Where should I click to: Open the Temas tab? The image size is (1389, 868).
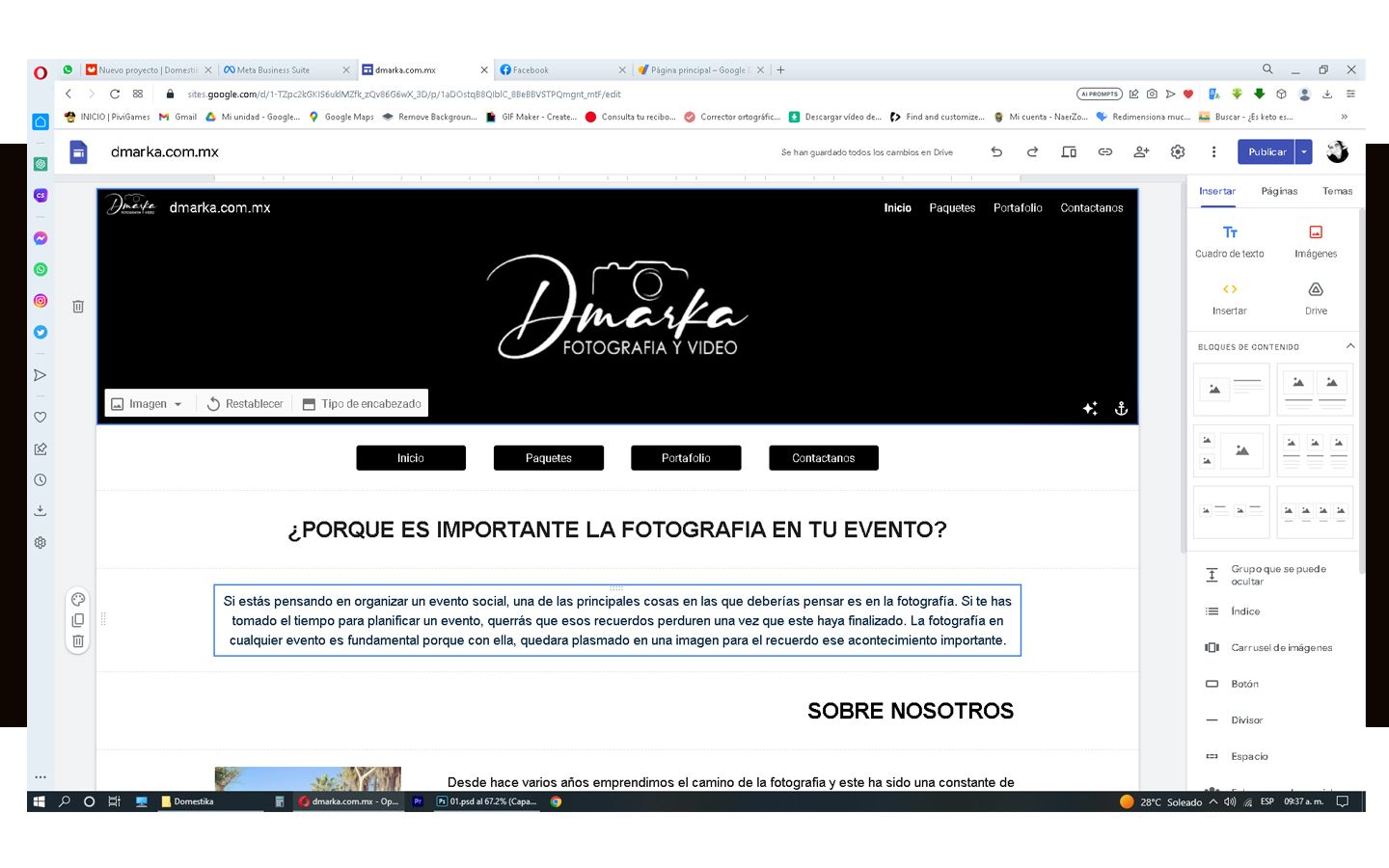1337,191
